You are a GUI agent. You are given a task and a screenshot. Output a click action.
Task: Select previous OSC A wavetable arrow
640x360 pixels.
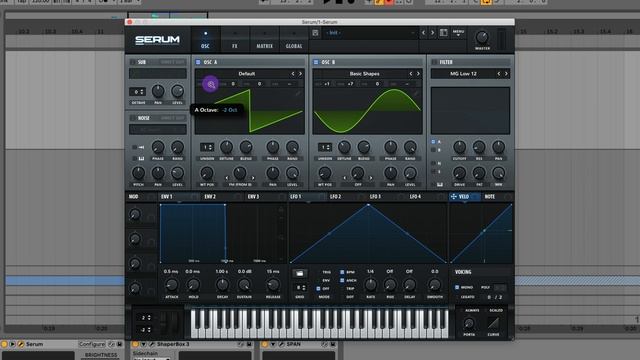(293, 74)
